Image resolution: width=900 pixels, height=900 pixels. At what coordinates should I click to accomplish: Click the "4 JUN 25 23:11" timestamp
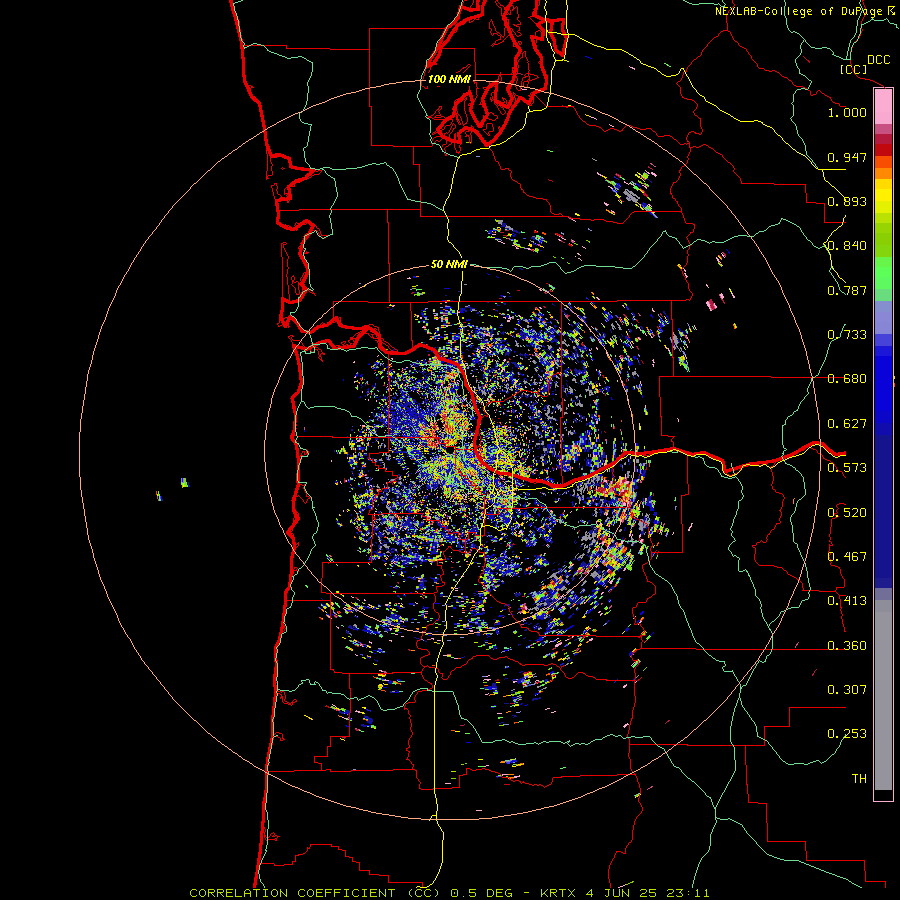click(x=647, y=893)
